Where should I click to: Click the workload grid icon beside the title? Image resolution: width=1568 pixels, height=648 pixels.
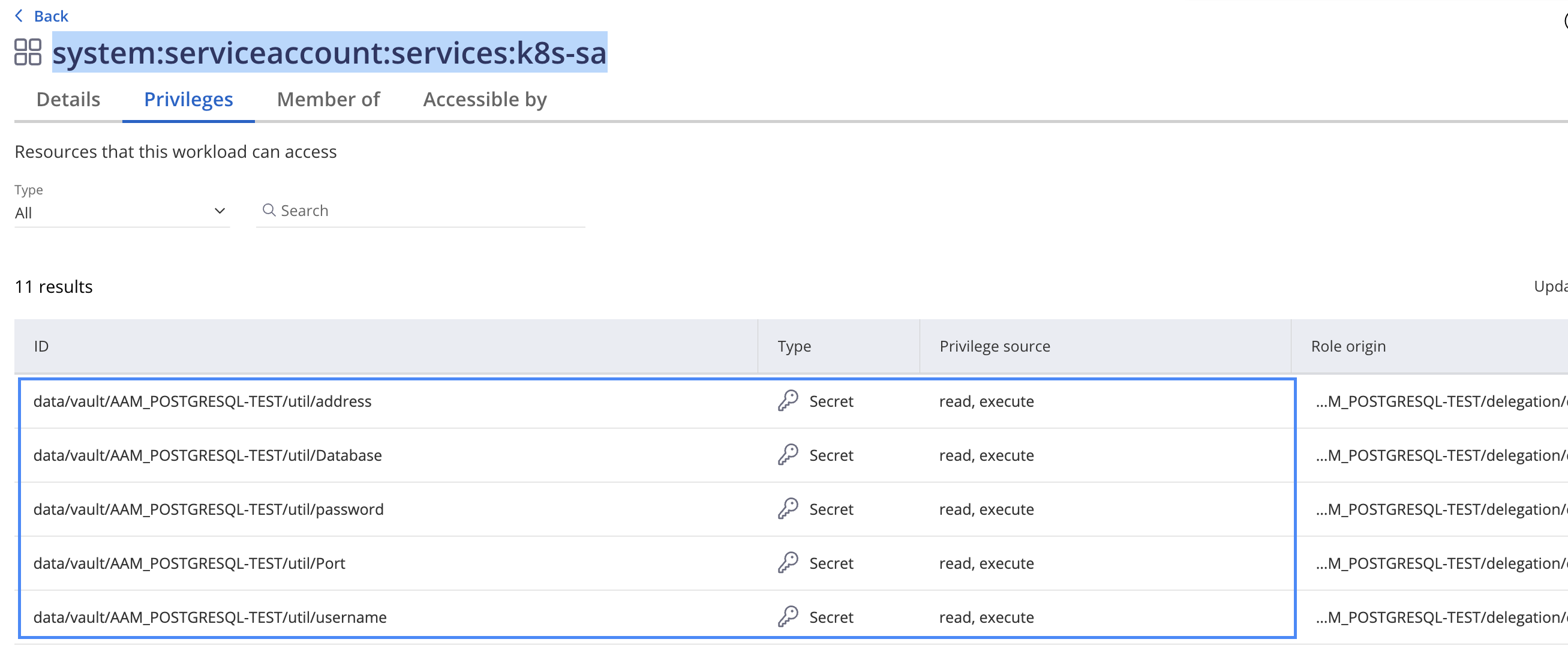coord(28,52)
